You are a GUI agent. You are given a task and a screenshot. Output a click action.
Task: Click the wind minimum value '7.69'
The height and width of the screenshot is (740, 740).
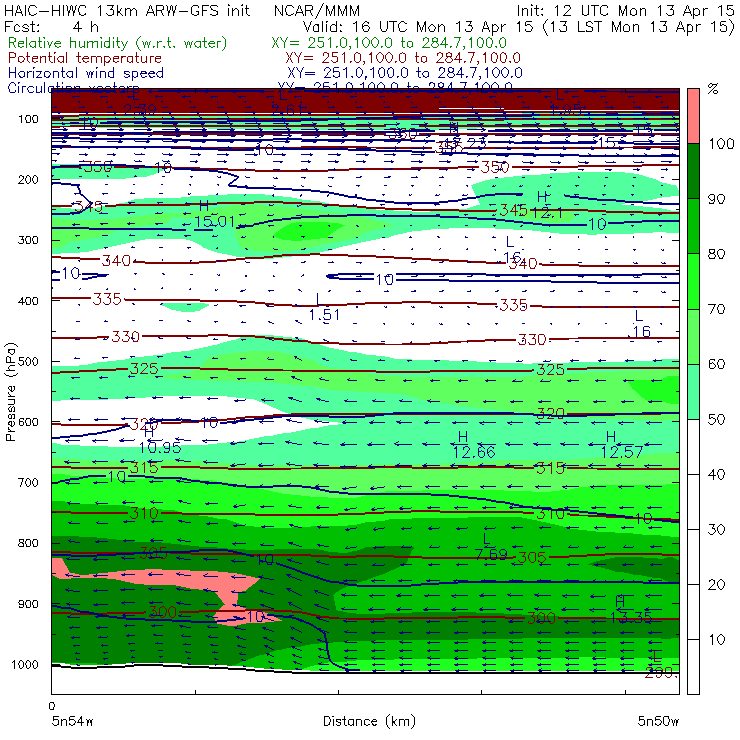491,554
